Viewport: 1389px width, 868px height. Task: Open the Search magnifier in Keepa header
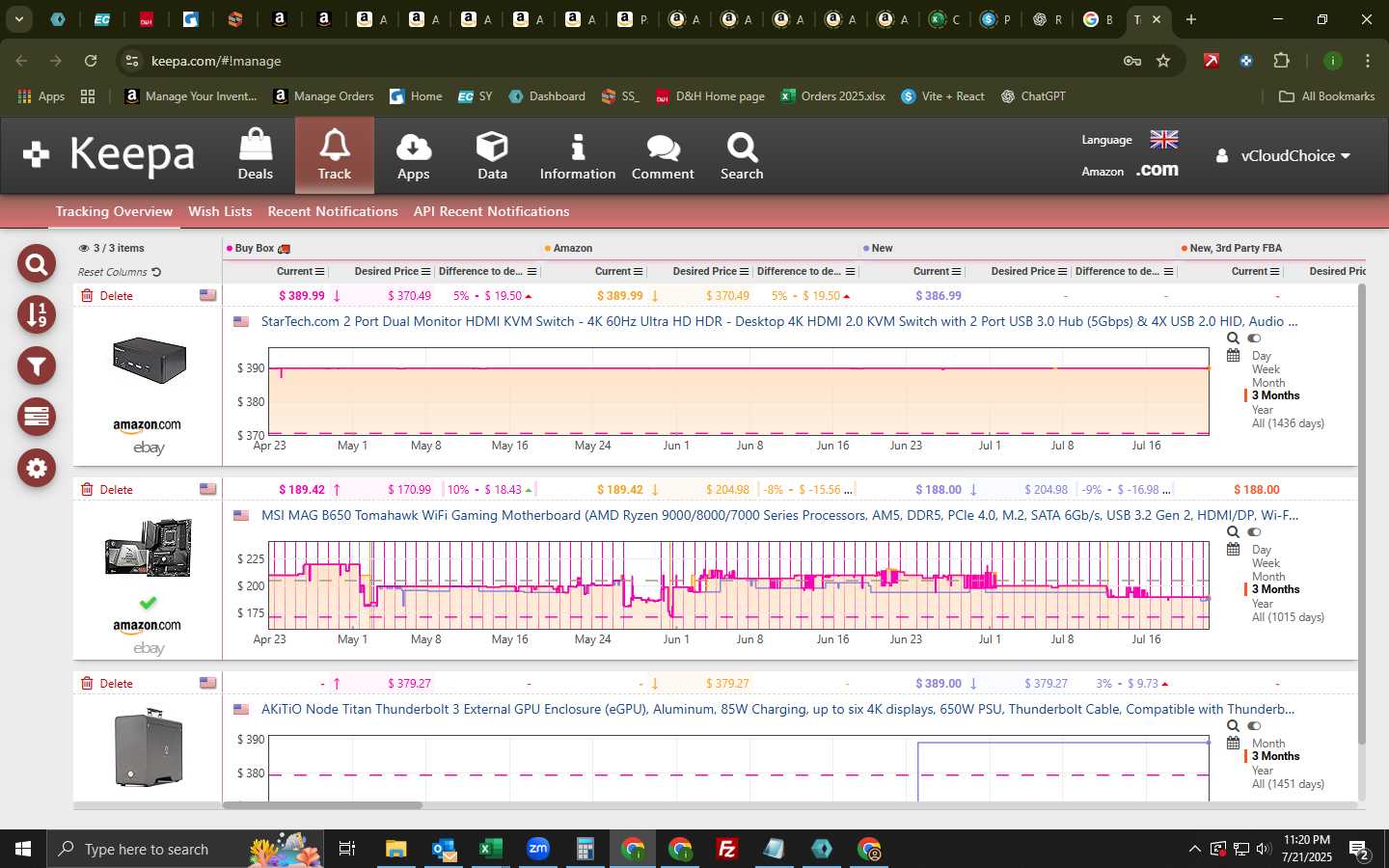pos(742,155)
